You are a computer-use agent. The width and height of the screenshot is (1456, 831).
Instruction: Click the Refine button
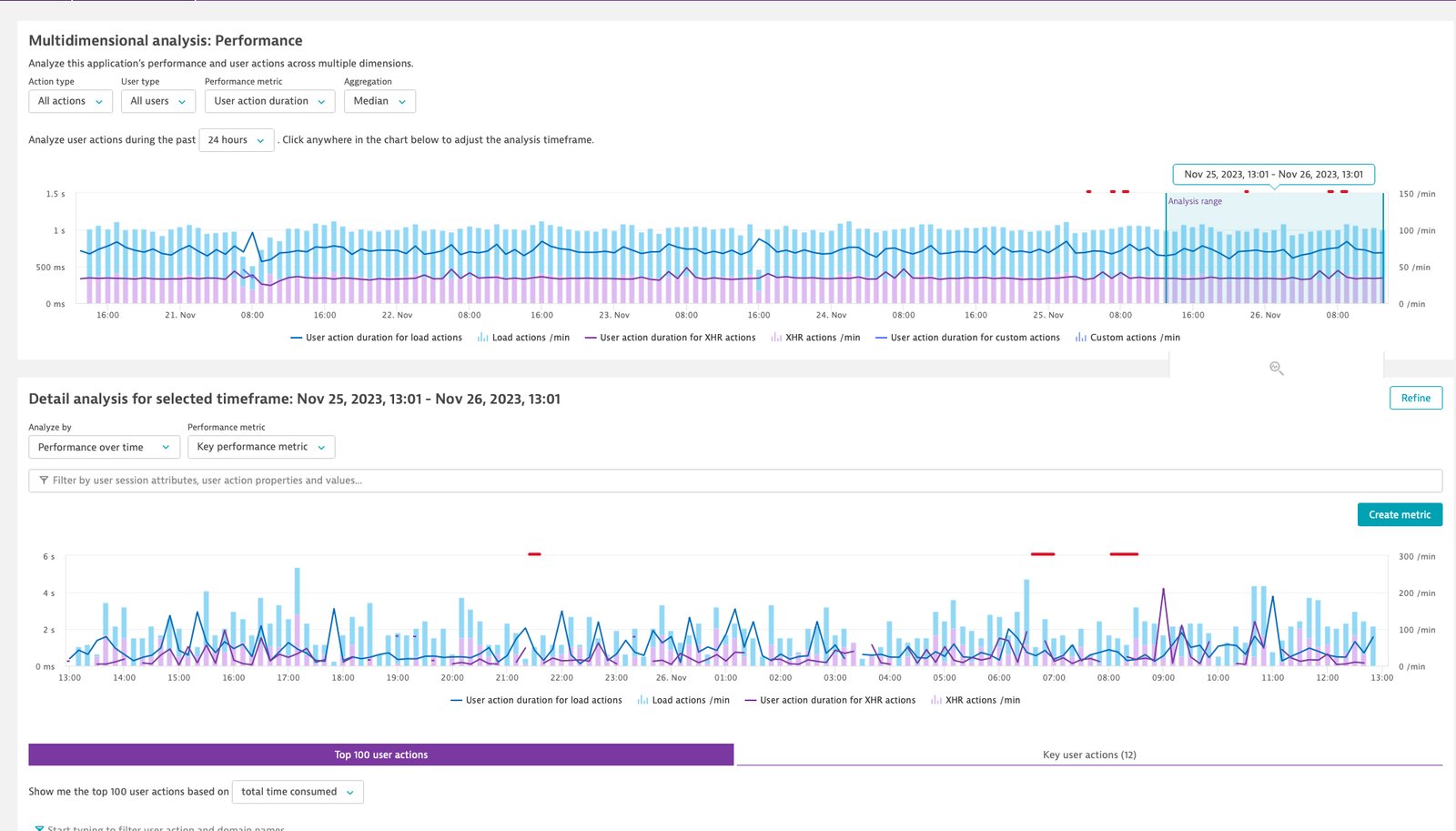pyautogui.click(x=1415, y=398)
